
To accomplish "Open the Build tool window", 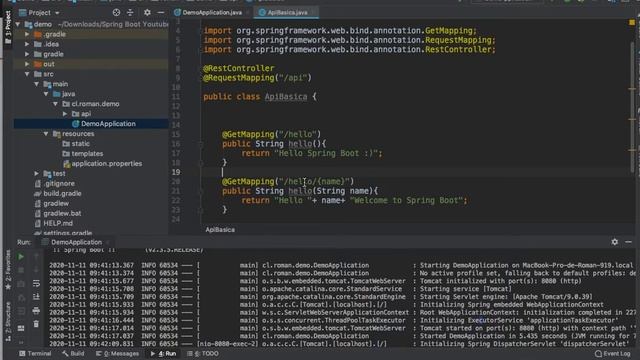I will point(73,353).
